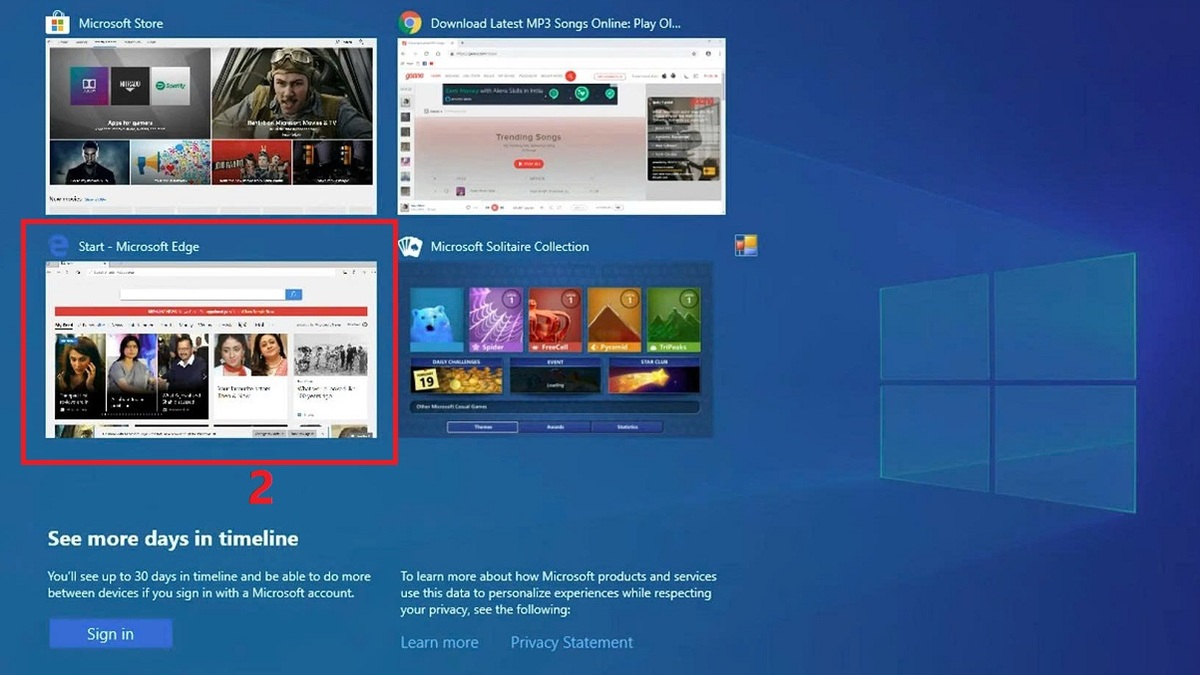Click the Solitaire playing cards icon
The width and height of the screenshot is (1200, 675).
[409, 246]
